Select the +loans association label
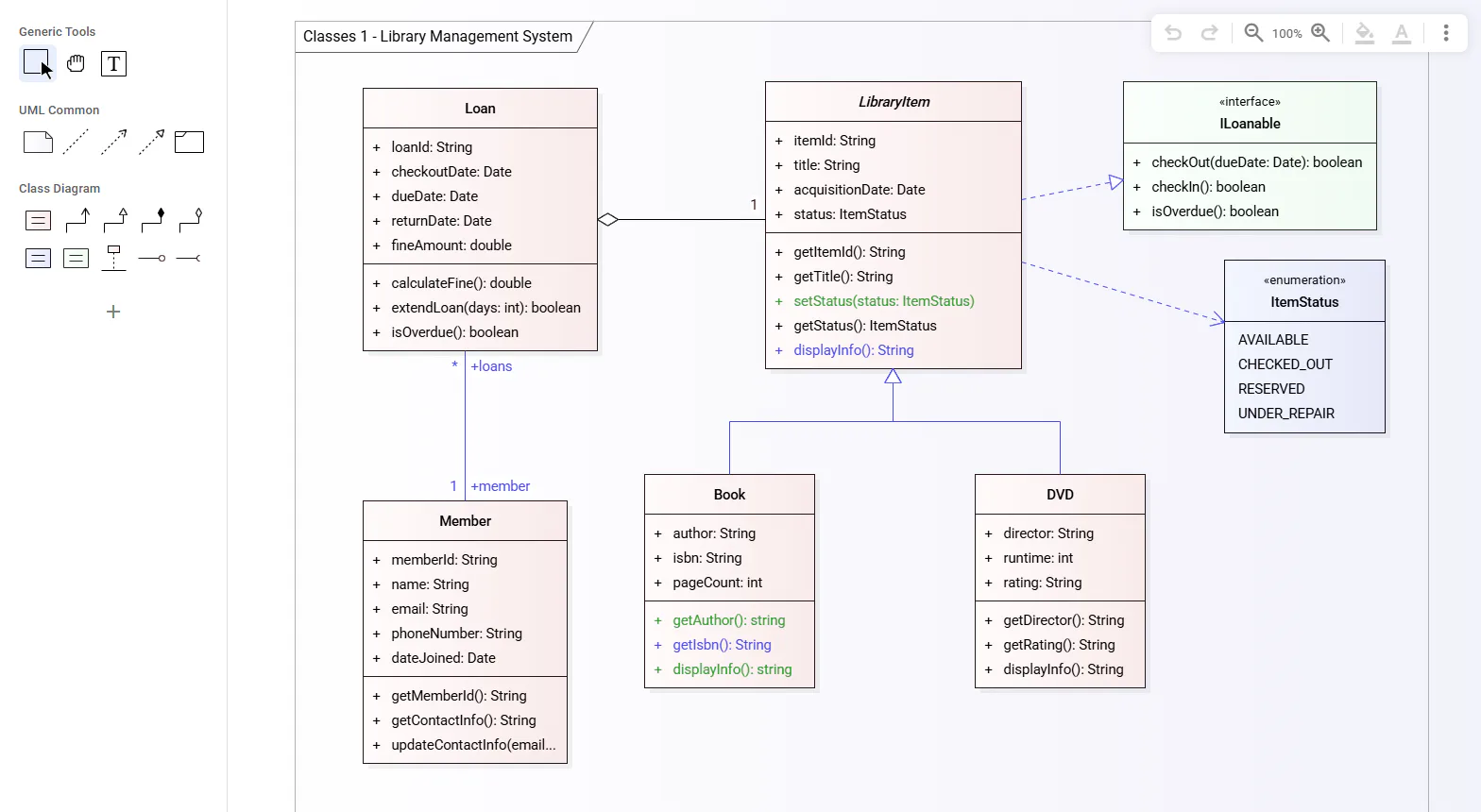 click(491, 366)
